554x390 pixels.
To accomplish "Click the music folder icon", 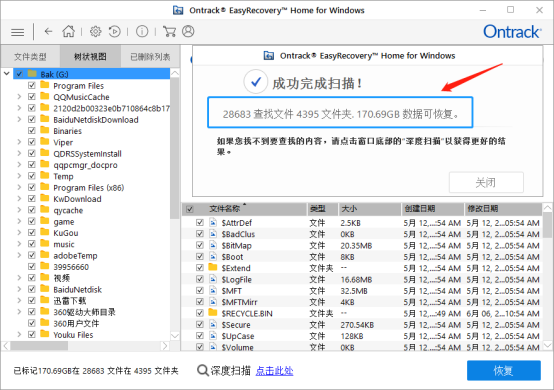I will [x=45, y=244].
